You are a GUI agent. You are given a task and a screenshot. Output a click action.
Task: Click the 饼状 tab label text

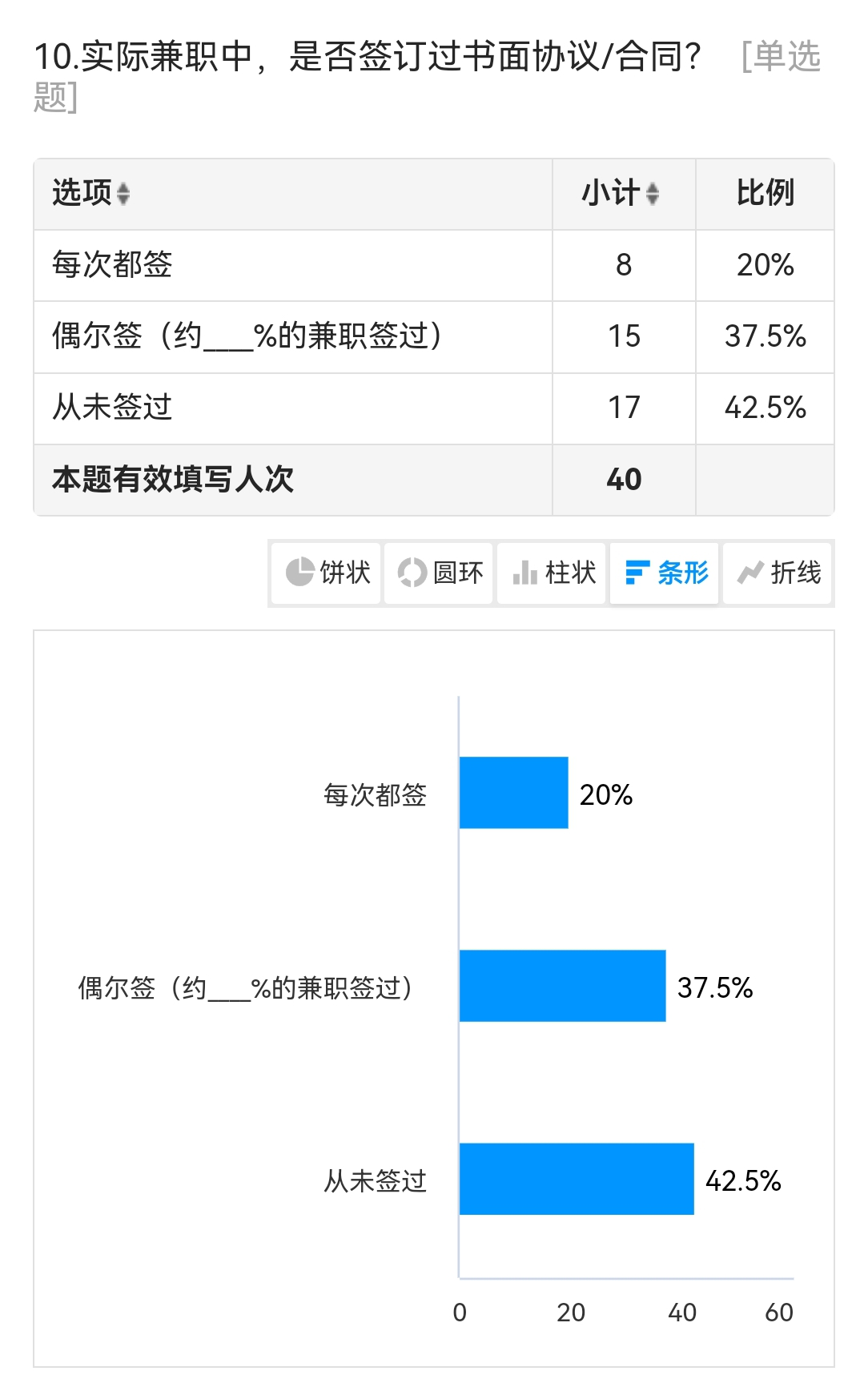(345, 573)
